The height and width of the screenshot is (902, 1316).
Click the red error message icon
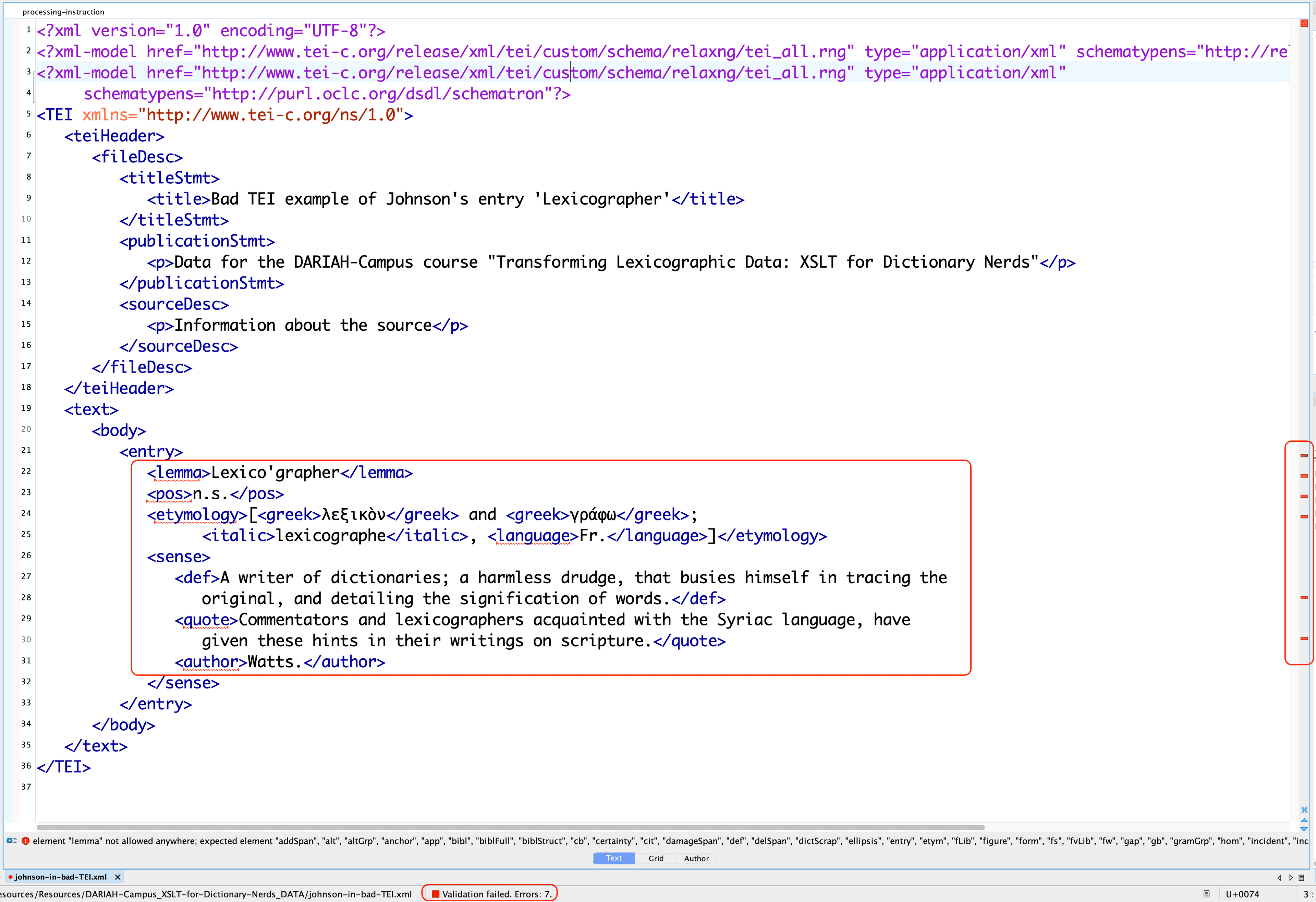click(x=25, y=841)
